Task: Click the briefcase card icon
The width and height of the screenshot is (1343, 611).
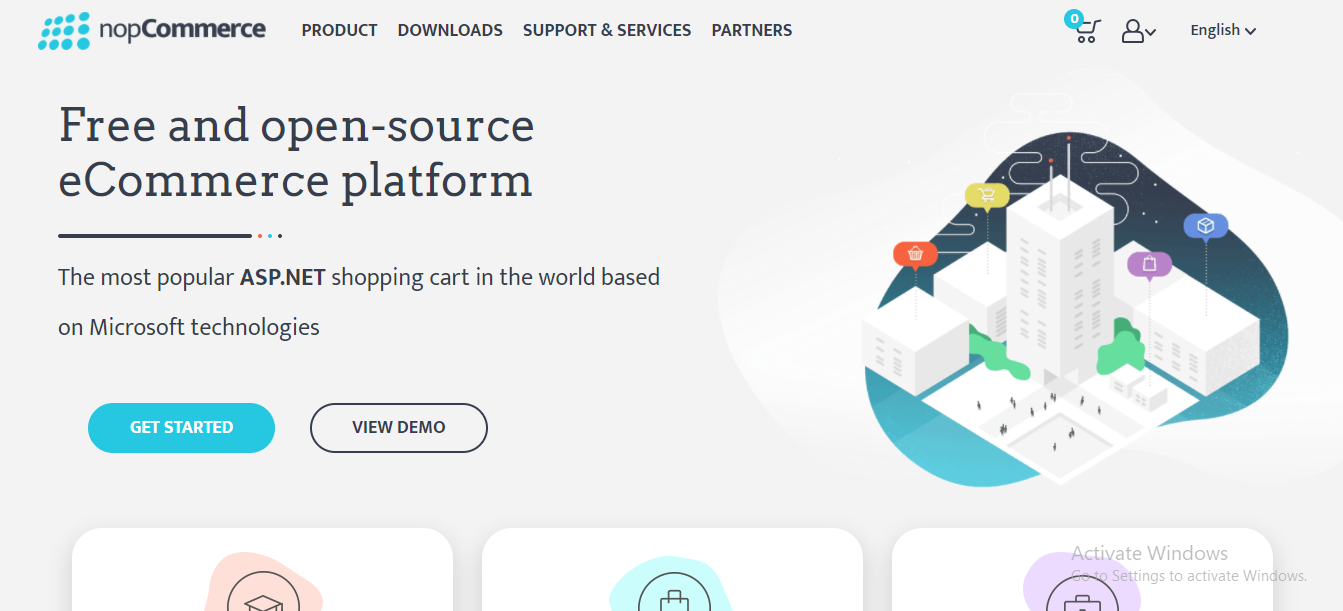Action: [1081, 592]
